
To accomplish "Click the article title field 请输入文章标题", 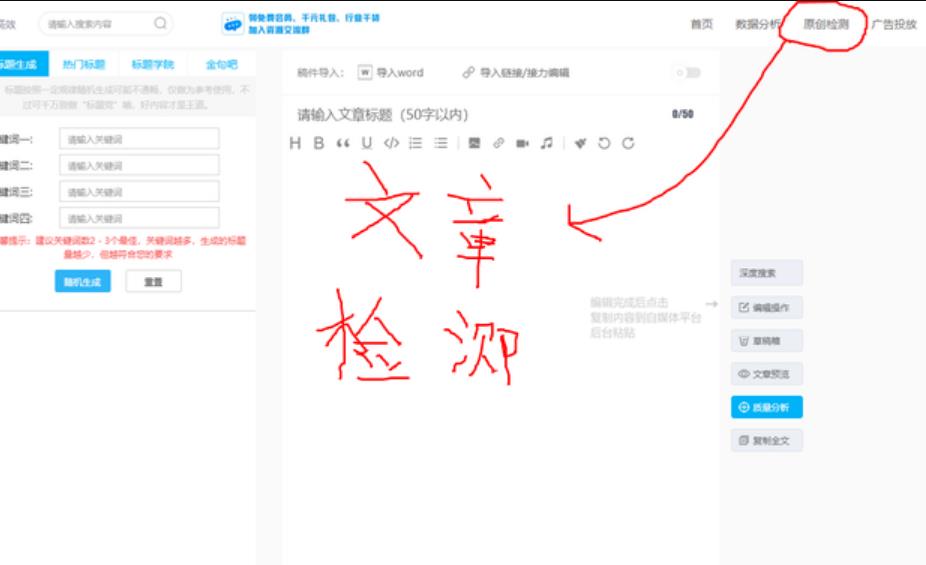I will click(383, 114).
